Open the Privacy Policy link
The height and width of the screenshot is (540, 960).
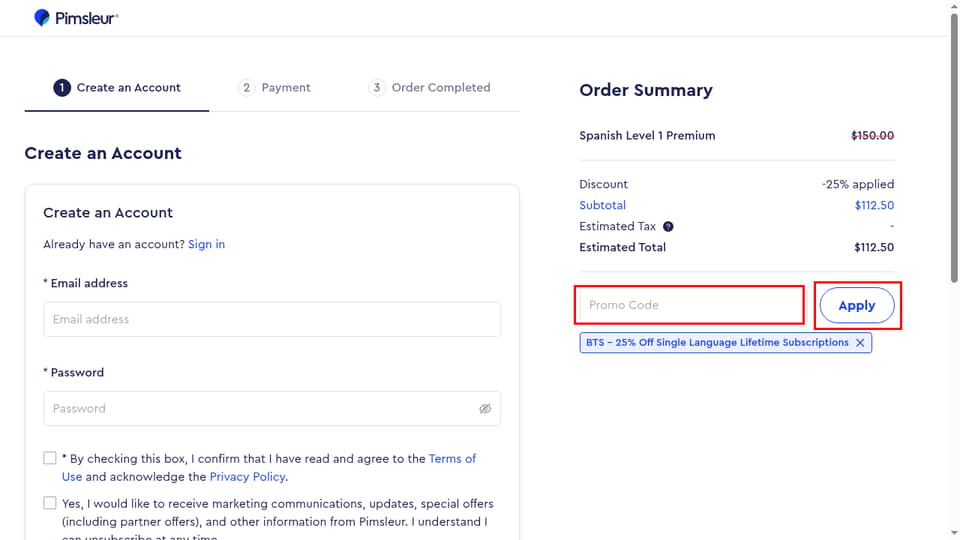click(247, 476)
